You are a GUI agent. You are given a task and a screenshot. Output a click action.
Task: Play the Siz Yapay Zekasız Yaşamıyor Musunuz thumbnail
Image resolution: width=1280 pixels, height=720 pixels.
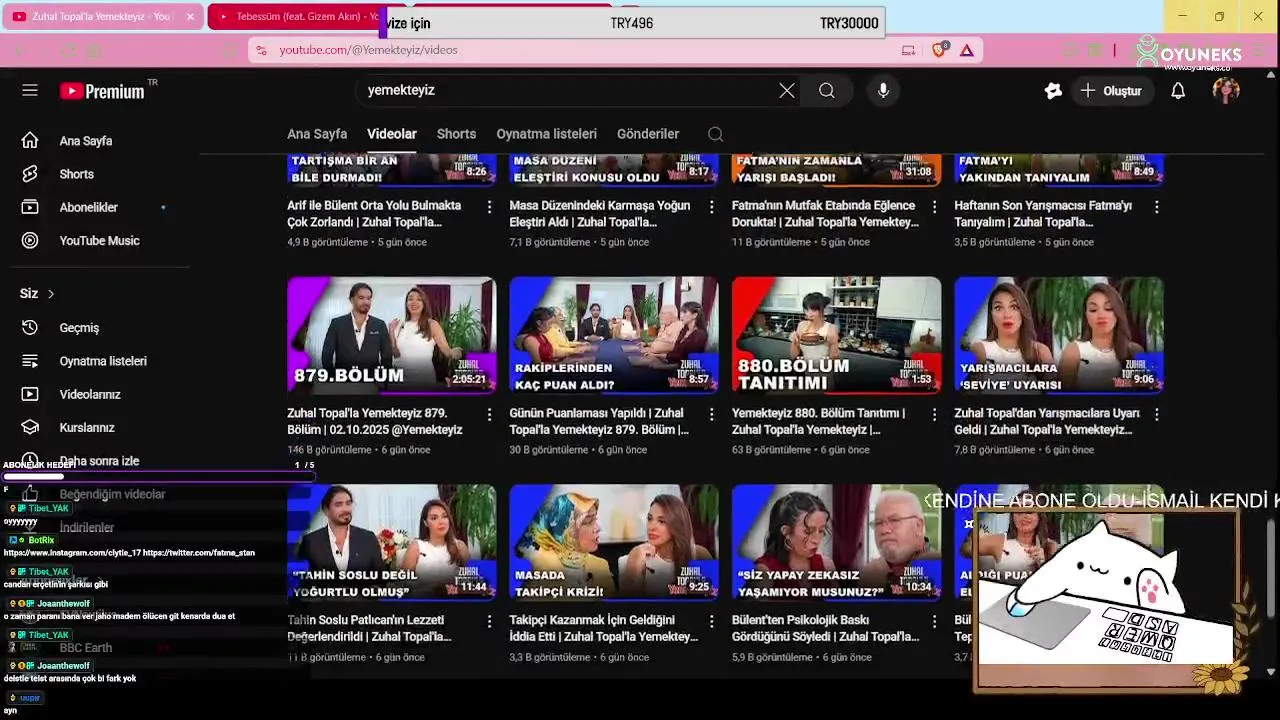(x=836, y=542)
